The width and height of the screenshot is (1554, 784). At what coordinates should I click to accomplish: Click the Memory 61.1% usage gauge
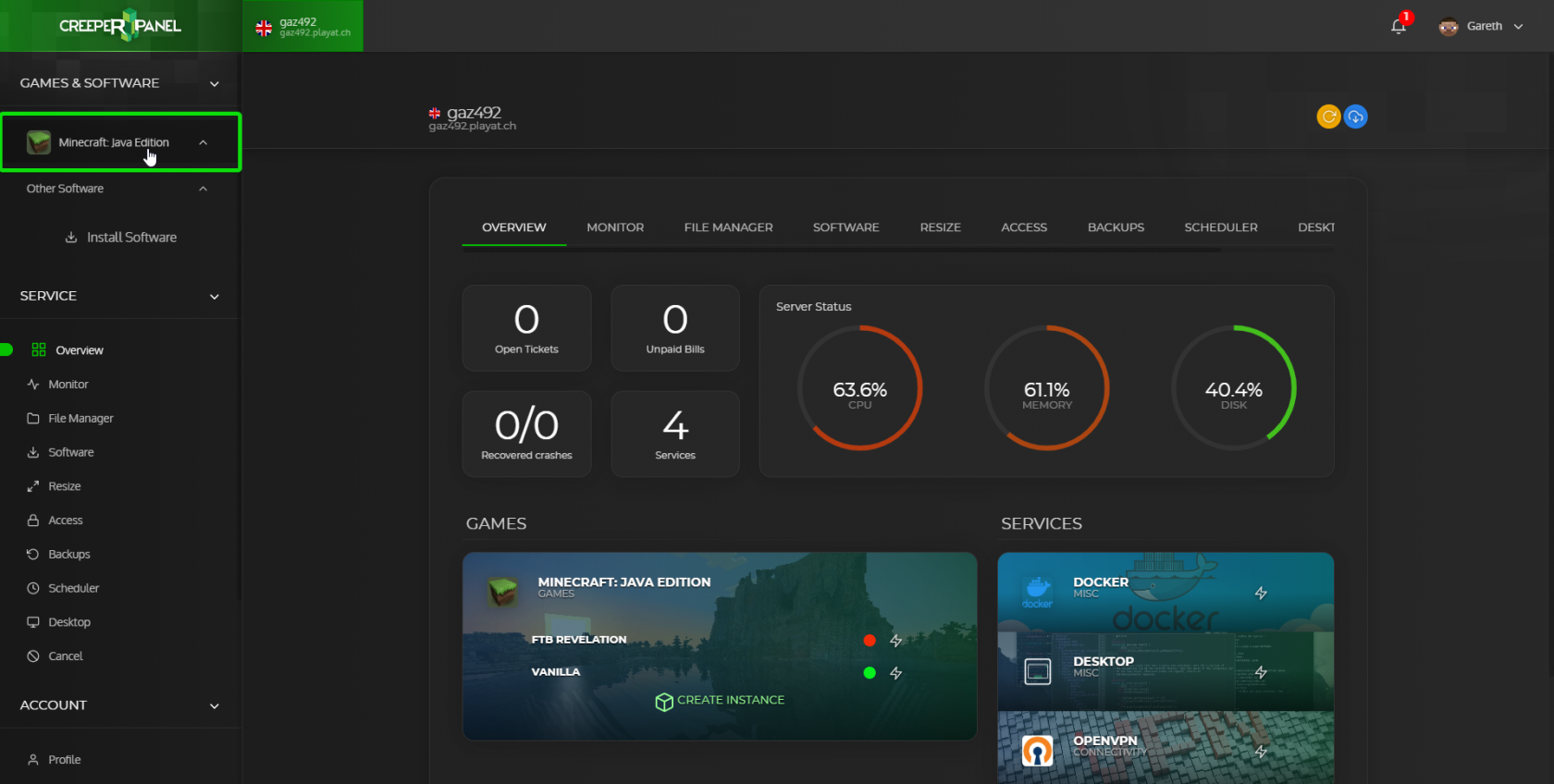1047,387
